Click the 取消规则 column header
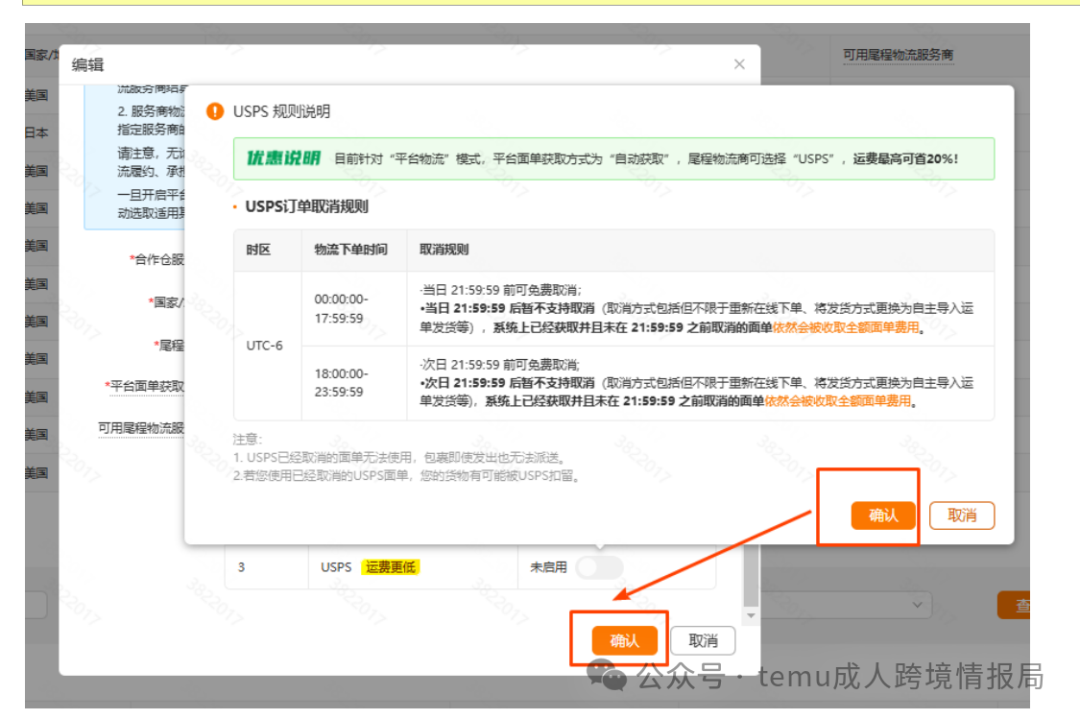Image resolution: width=1080 pixels, height=719 pixels. coord(444,249)
